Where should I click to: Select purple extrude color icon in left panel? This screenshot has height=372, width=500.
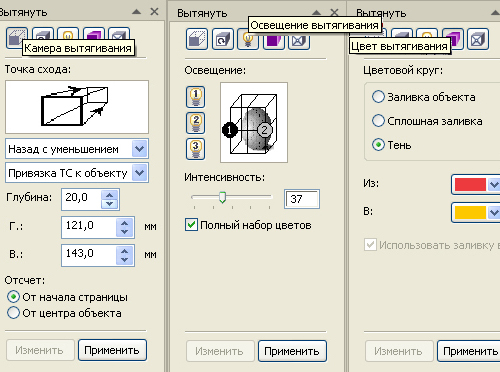[x=94, y=33]
